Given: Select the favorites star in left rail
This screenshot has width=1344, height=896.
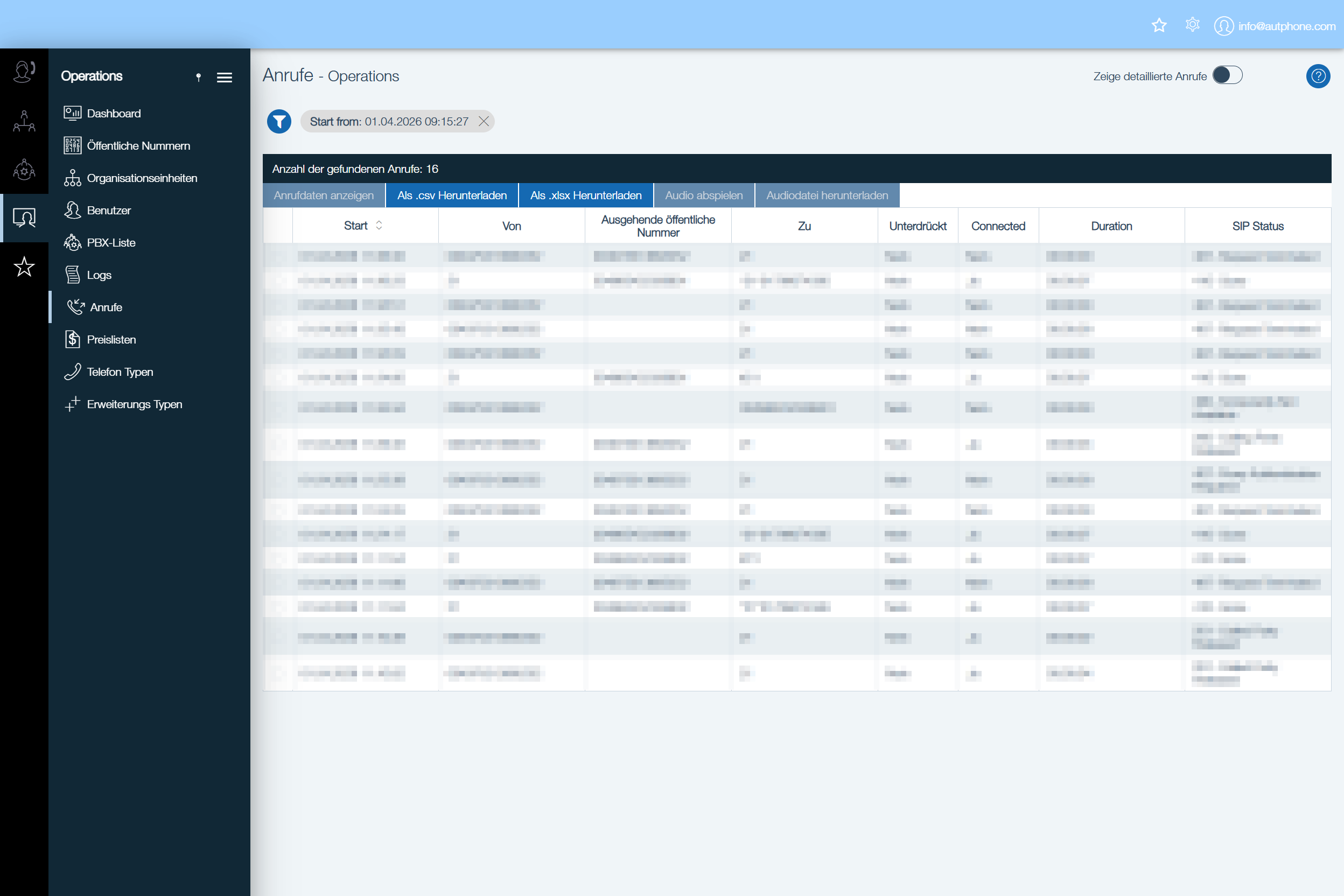Looking at the screenshot, I should (x=24, y=267).
